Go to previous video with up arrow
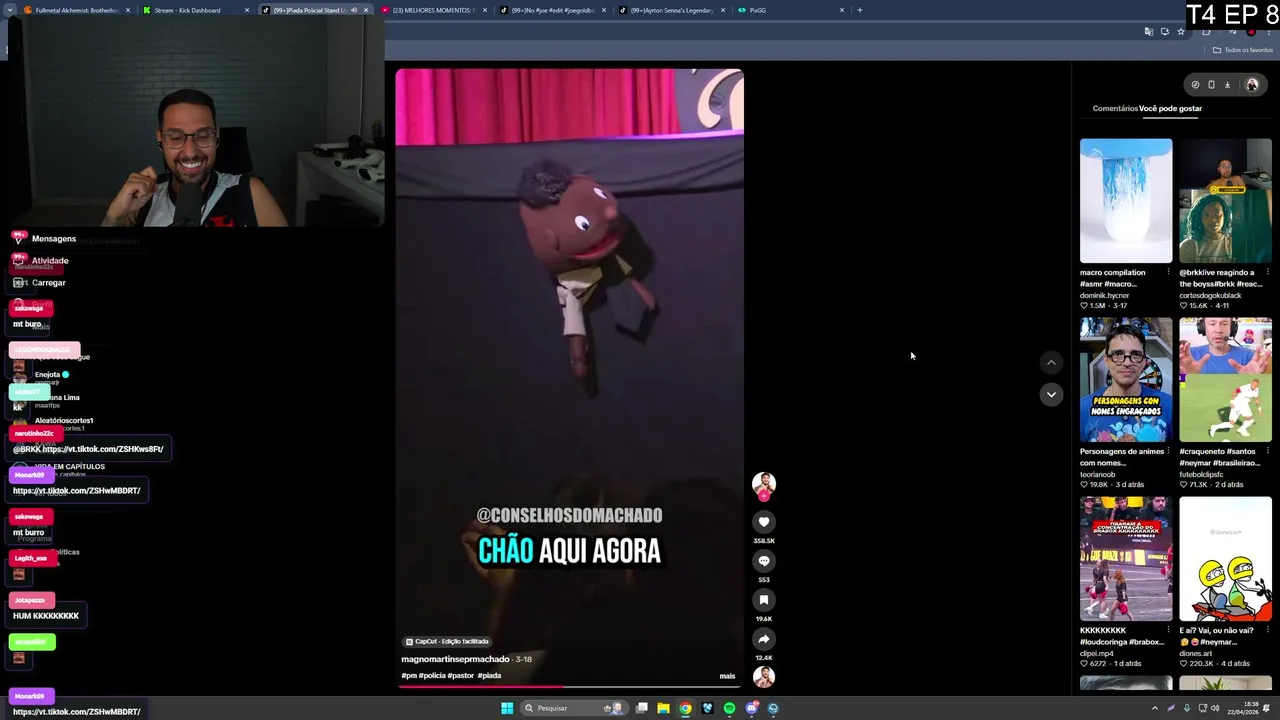Screen dimensions: 1280x720 (1050, 362)
